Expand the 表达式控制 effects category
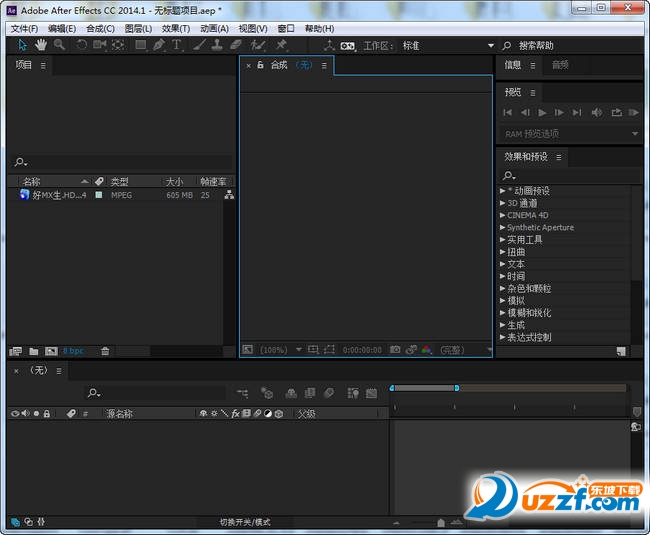The width and height of the screenshot is (650, 535). [502, 337]
